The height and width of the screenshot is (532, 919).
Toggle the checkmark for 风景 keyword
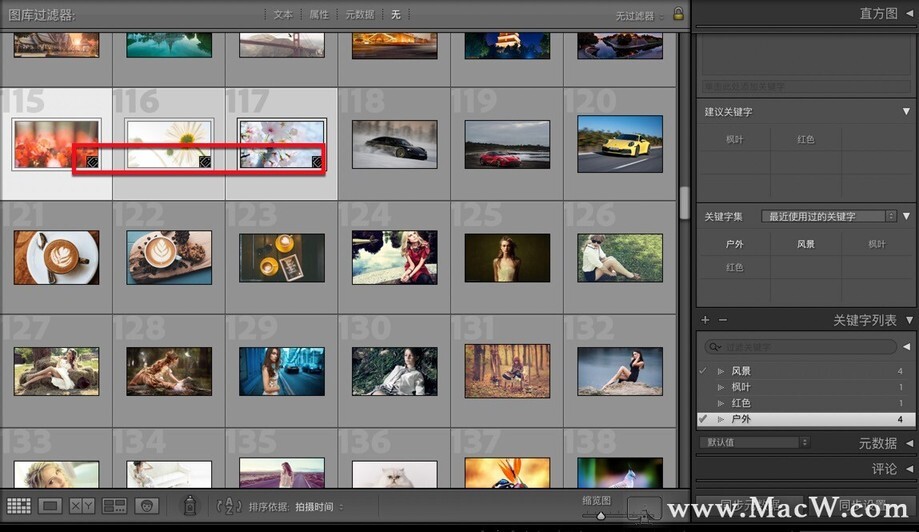pos(703,371)
